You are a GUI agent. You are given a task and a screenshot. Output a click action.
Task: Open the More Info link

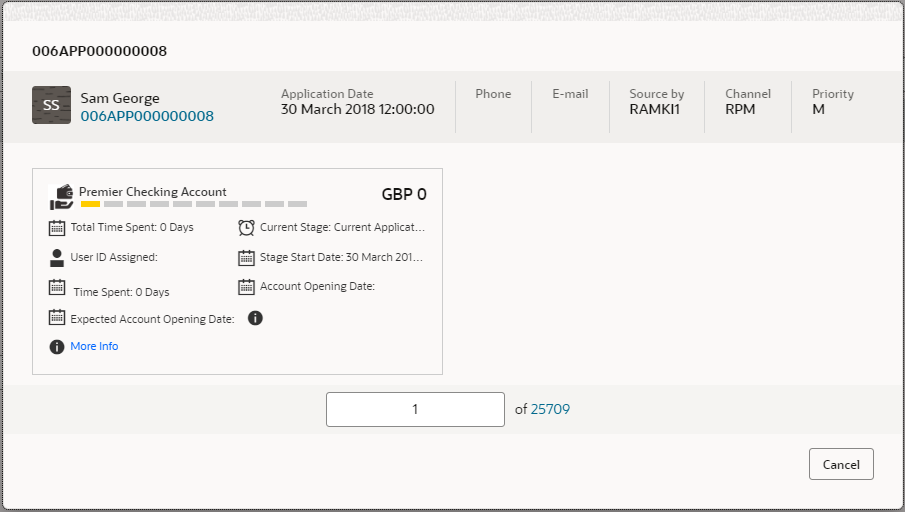click(x=94, y=346)
